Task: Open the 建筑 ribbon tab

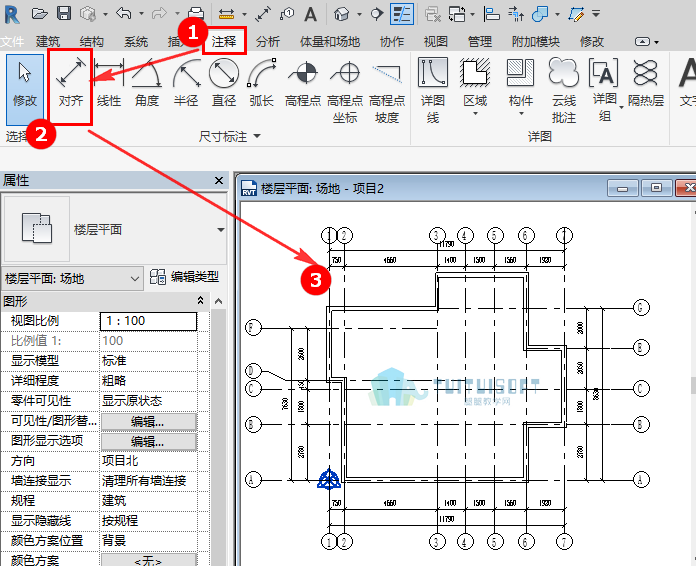Action: pos(48,42)
